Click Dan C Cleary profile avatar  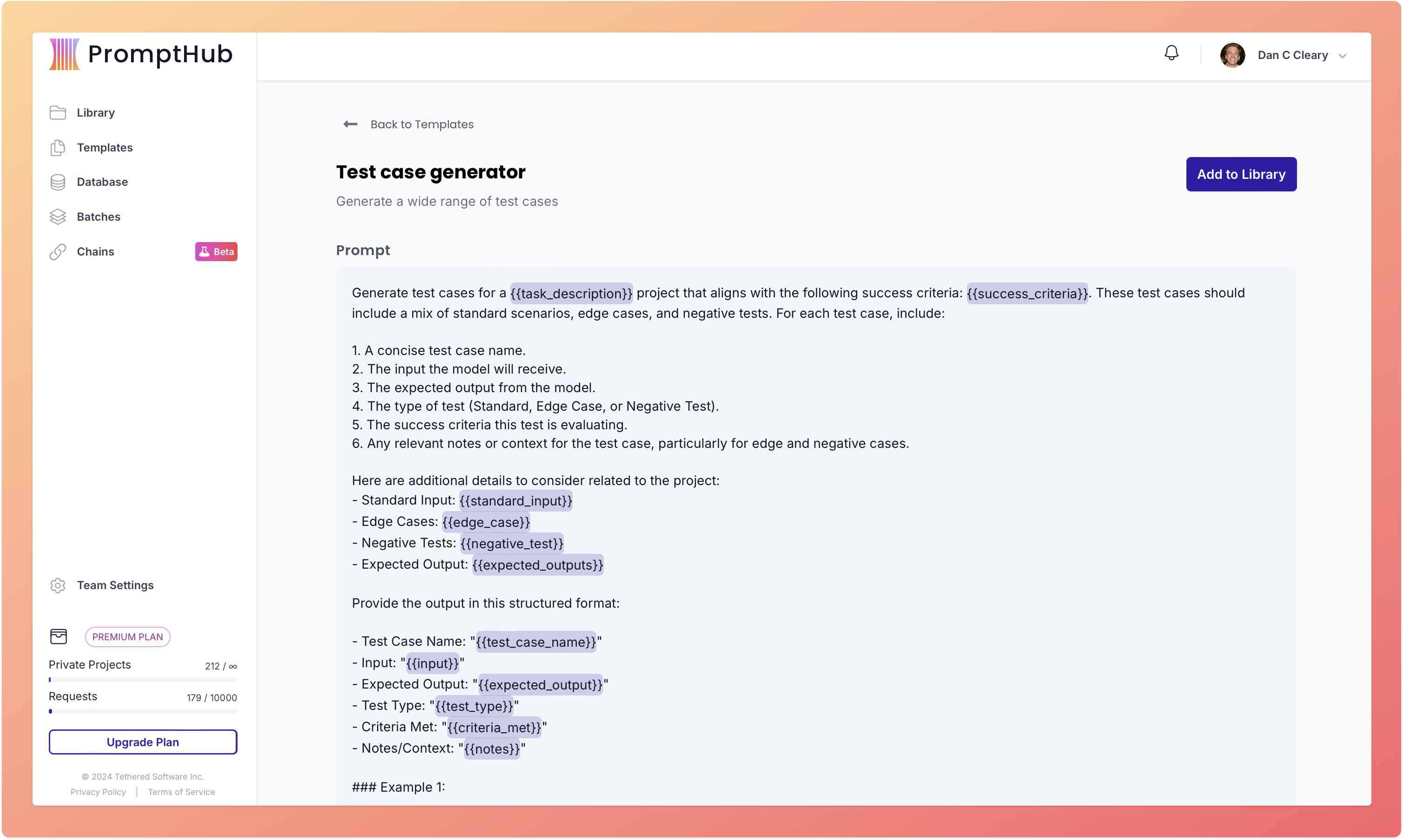[1232, 55]
